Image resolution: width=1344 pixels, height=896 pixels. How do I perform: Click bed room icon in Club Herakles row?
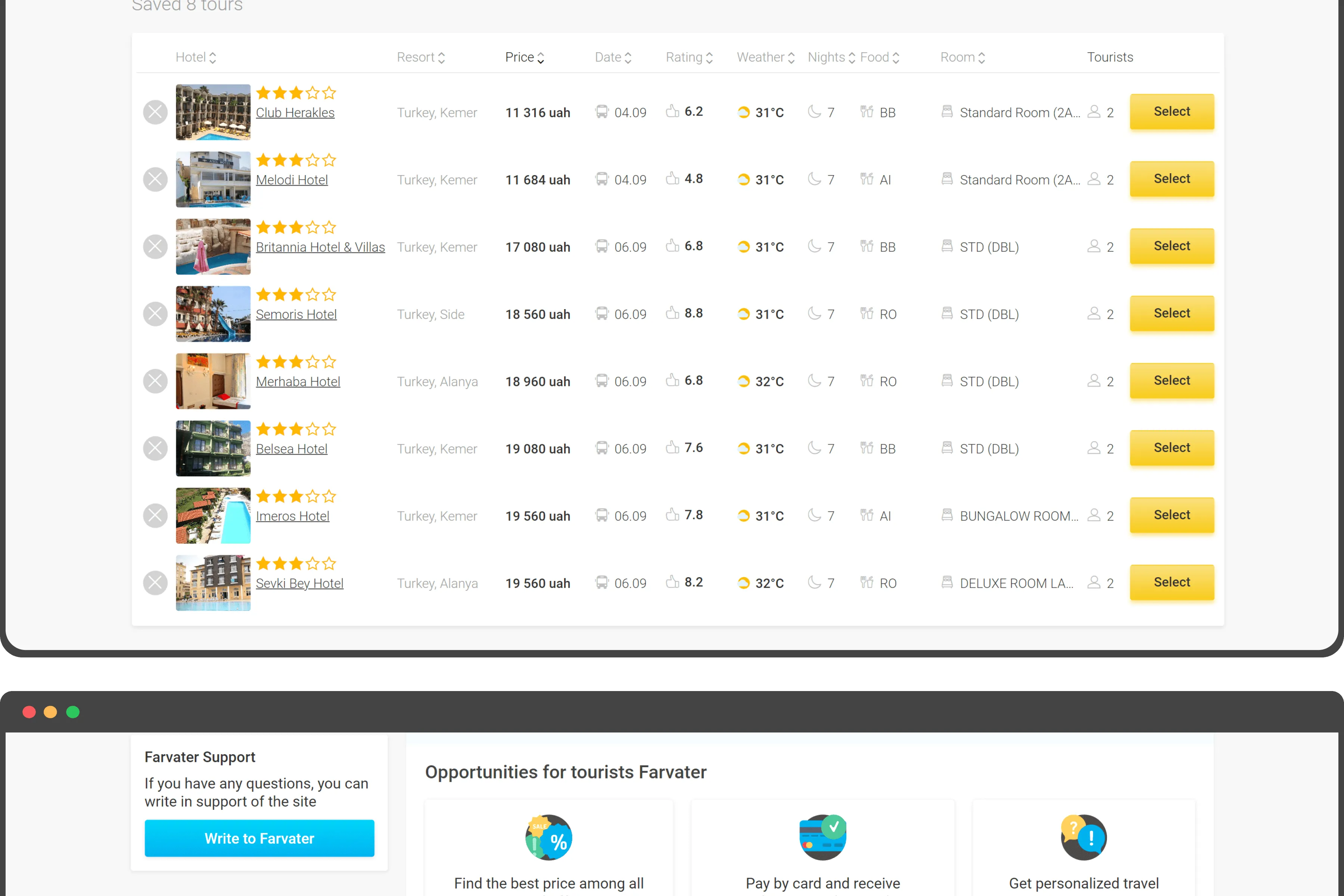click(947, 111)
